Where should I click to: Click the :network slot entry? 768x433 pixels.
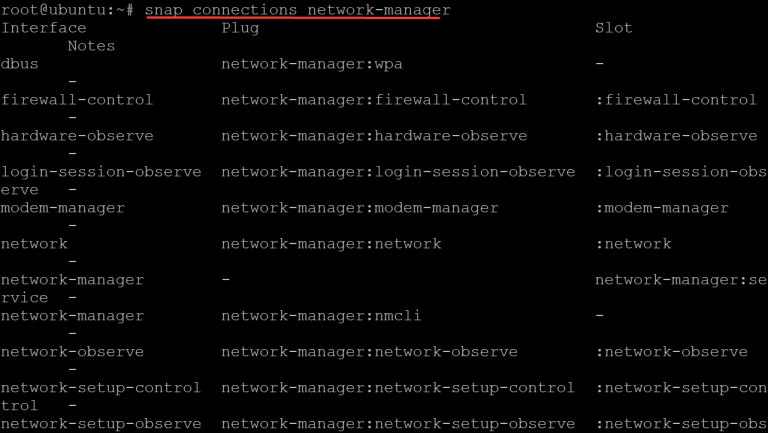point(633,244)
